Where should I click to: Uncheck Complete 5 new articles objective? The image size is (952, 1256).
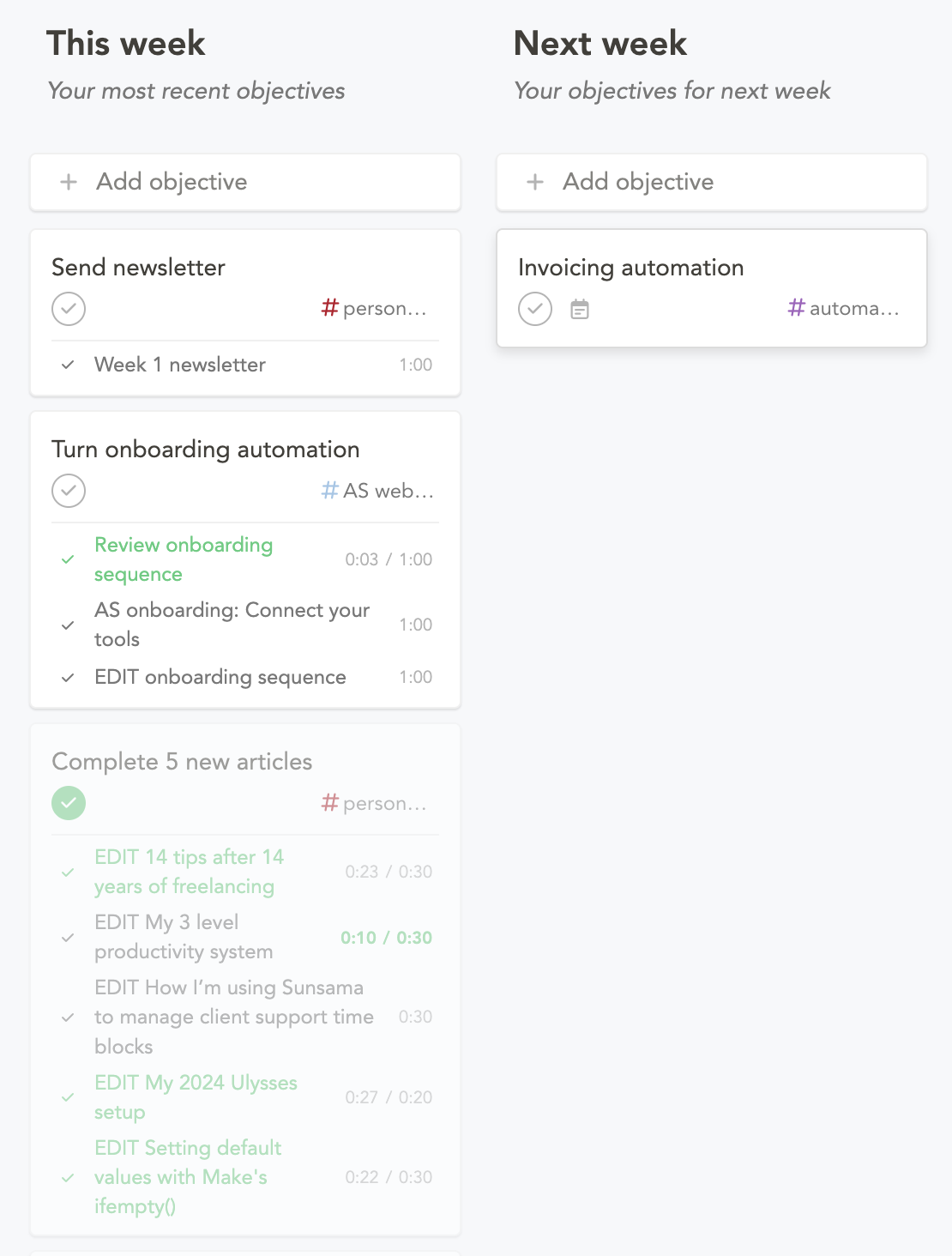[x=69, y=803]
